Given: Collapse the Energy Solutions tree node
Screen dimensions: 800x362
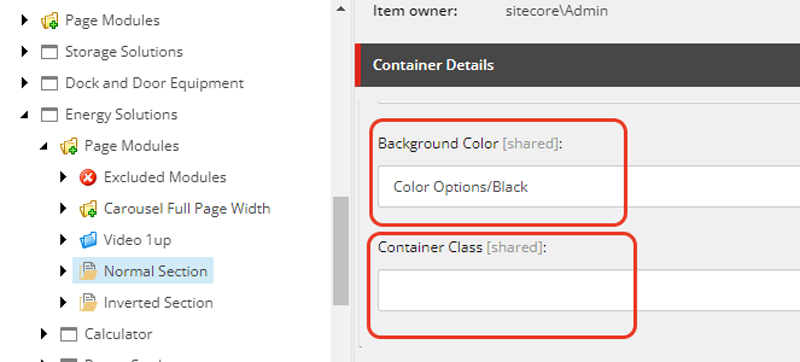Looking at the screenshot, I should [x=24, y=115].
